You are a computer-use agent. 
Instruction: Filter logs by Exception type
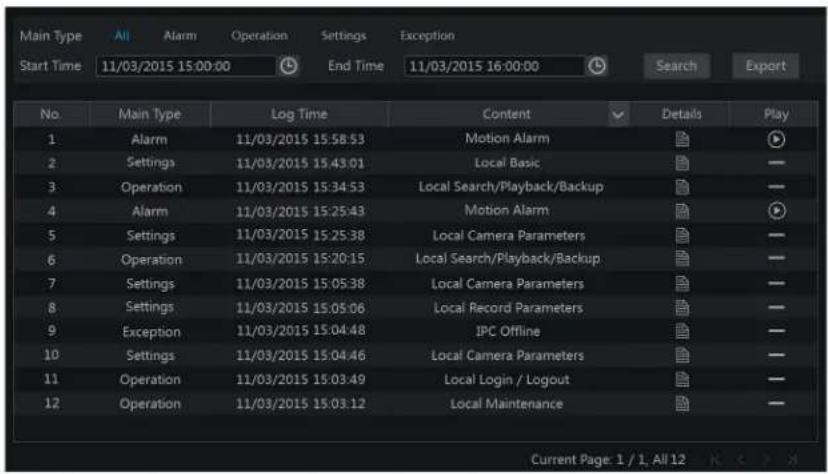coord(427,36)
